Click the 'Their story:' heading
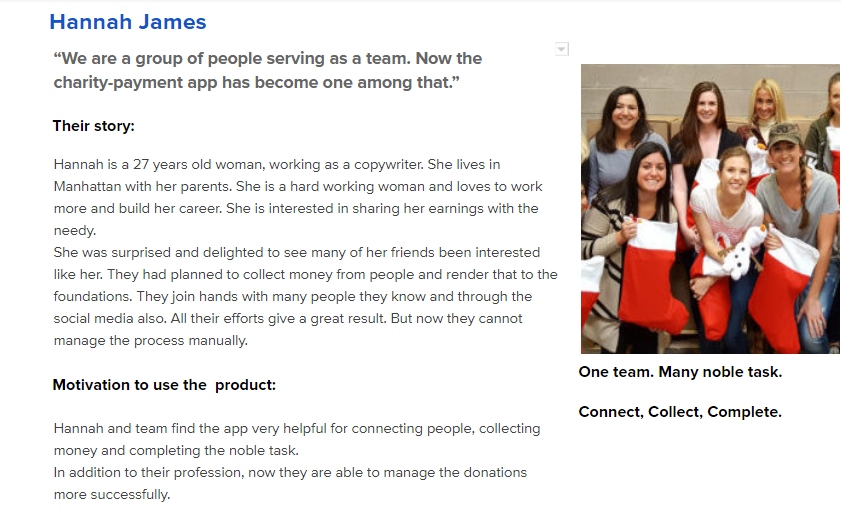Screen dimensions: 841x513 pos(93,126)
